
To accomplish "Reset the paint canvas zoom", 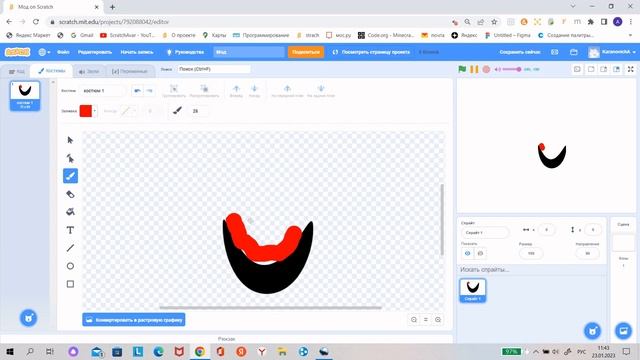I will click(x=426, y=320).
